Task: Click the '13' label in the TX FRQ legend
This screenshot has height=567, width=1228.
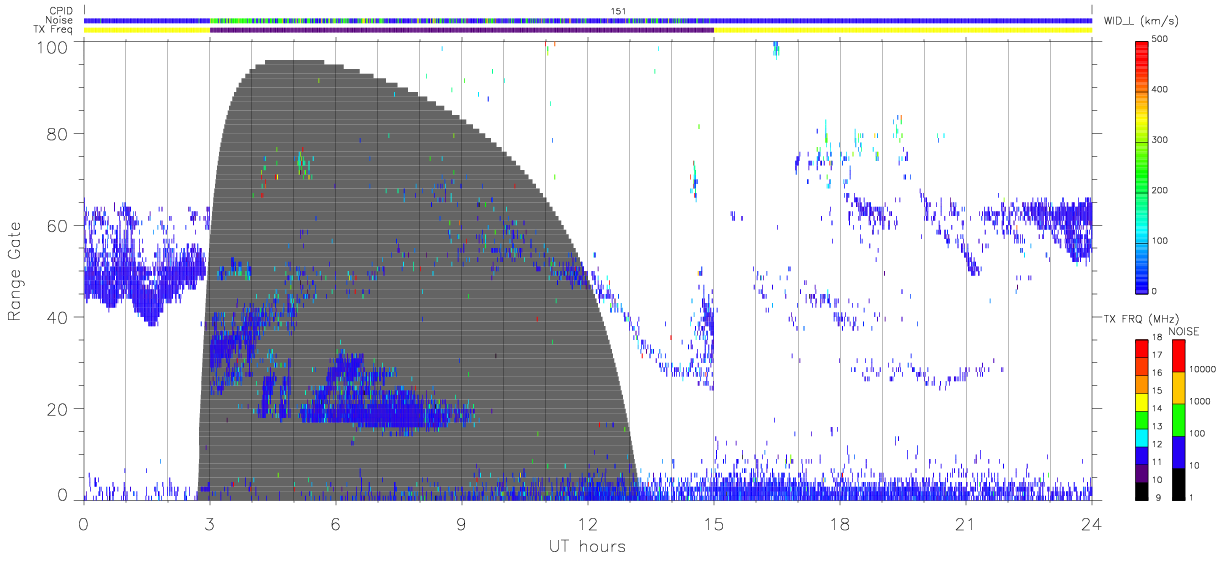Action: click(1157, 426)
